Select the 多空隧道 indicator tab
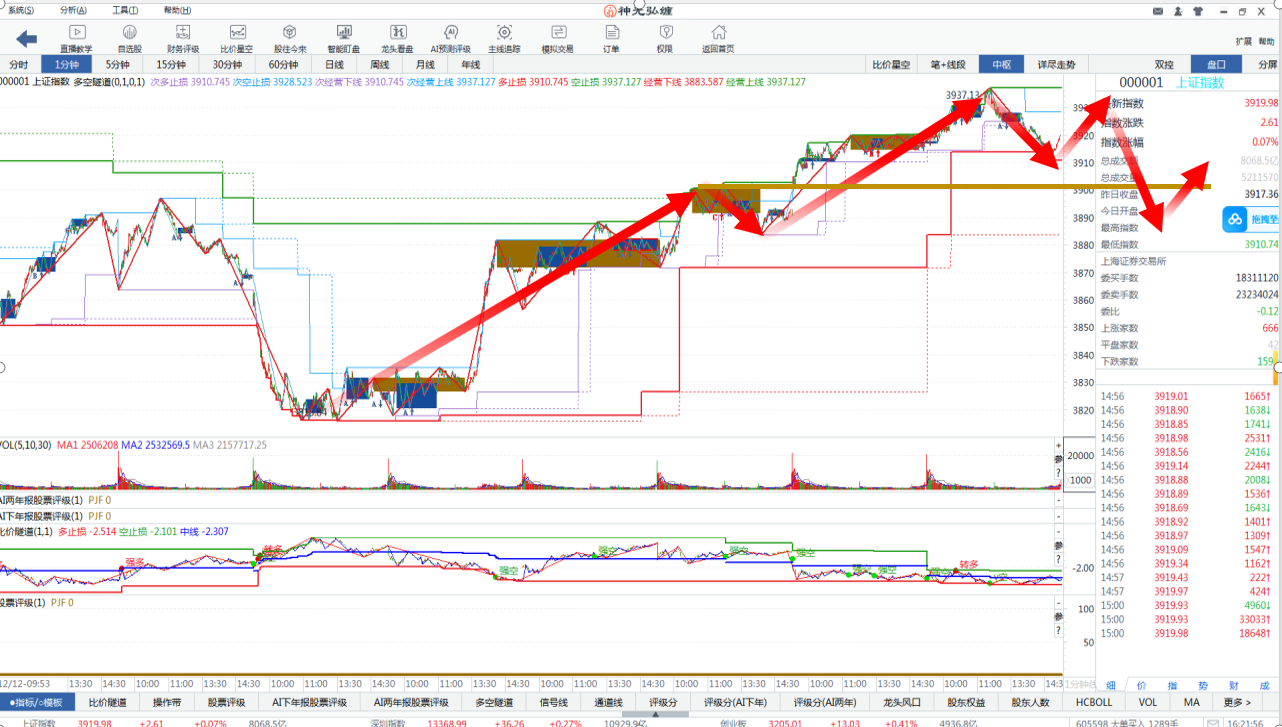The image size is (1282, 727). [492, 702]
